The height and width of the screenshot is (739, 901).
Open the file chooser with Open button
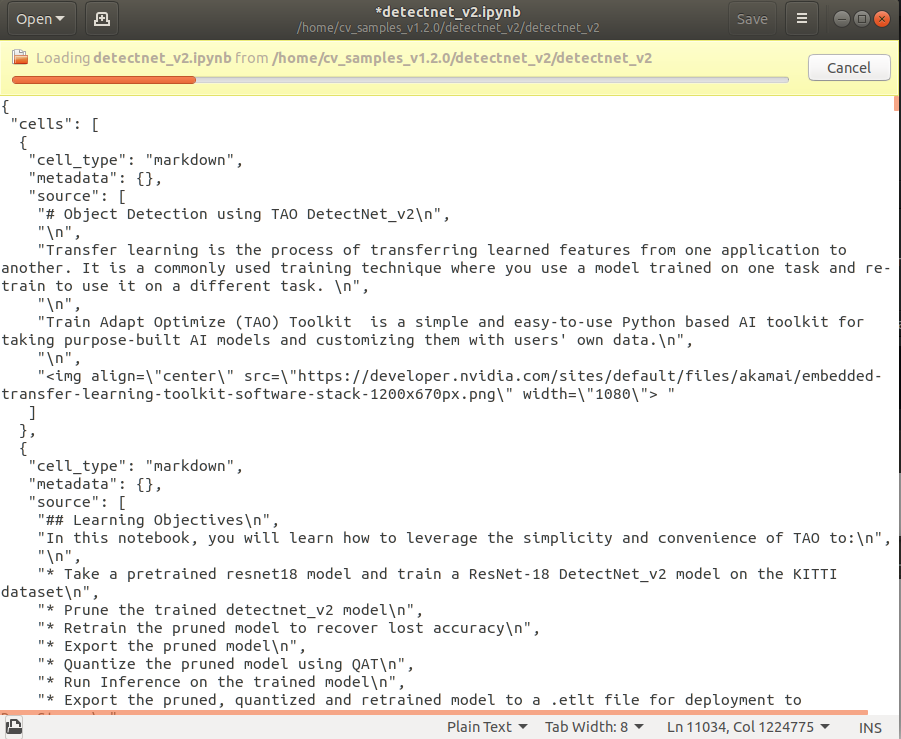(x=40, y=19)
